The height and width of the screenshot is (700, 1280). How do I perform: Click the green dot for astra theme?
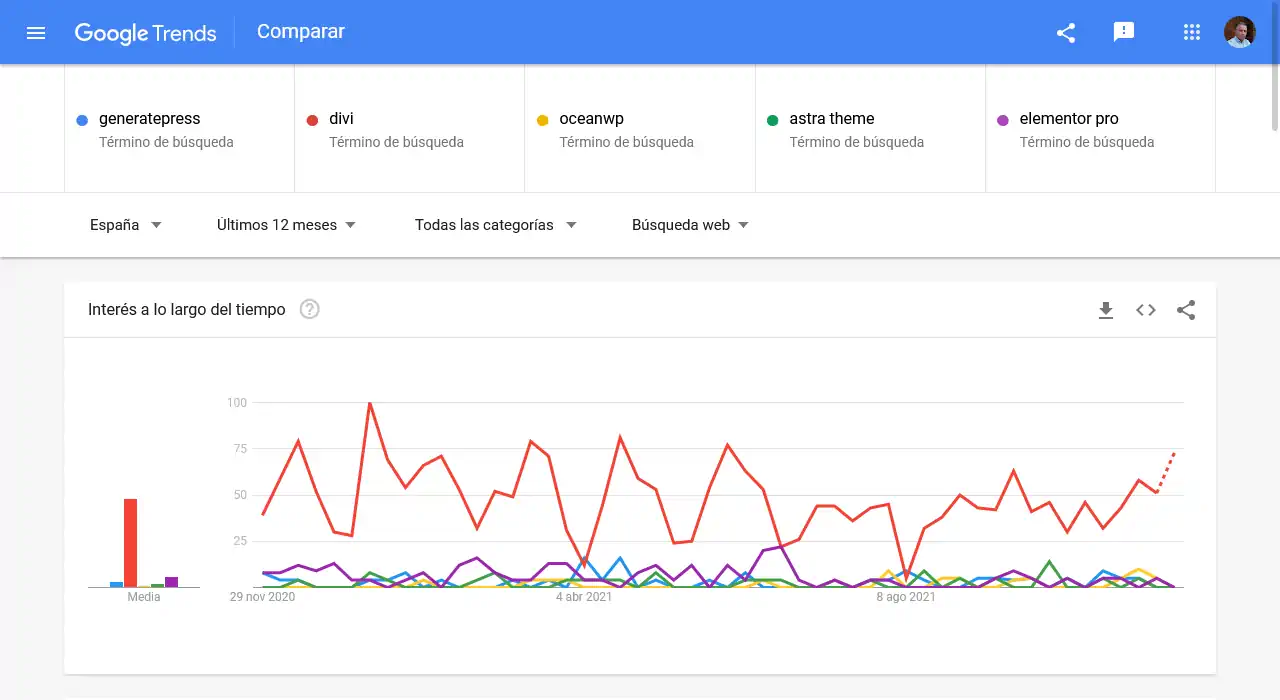pyautogui.click(x=773, y=120)
